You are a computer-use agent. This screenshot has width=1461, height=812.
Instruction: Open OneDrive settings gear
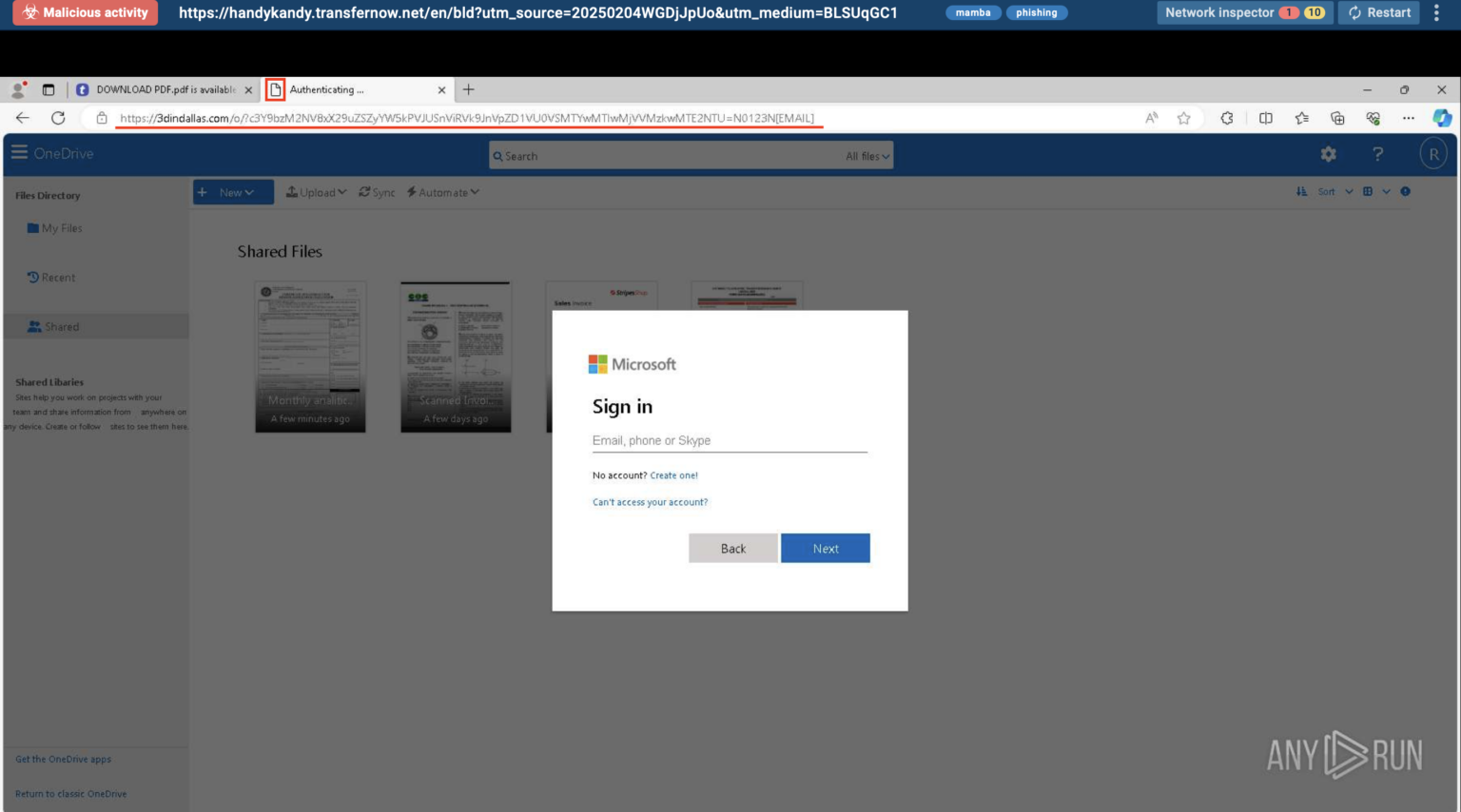coord(1329,154)
